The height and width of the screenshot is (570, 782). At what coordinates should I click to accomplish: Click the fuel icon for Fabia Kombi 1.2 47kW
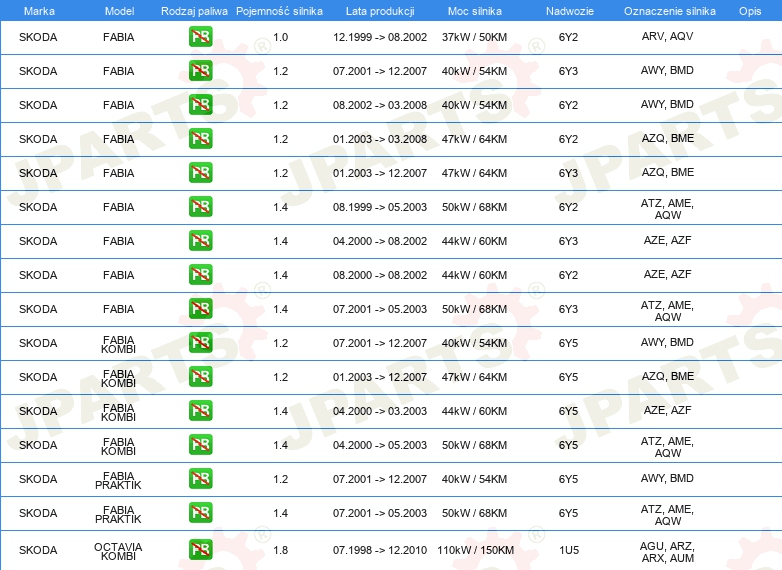point(200,377)
